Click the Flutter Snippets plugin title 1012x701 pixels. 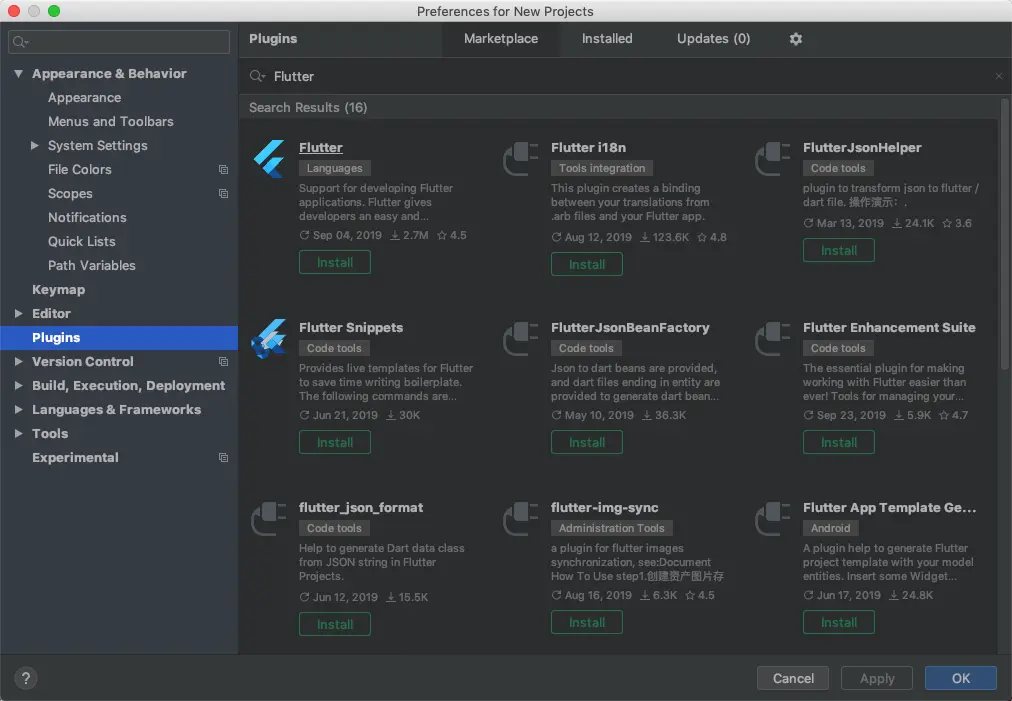coord(350,327)
